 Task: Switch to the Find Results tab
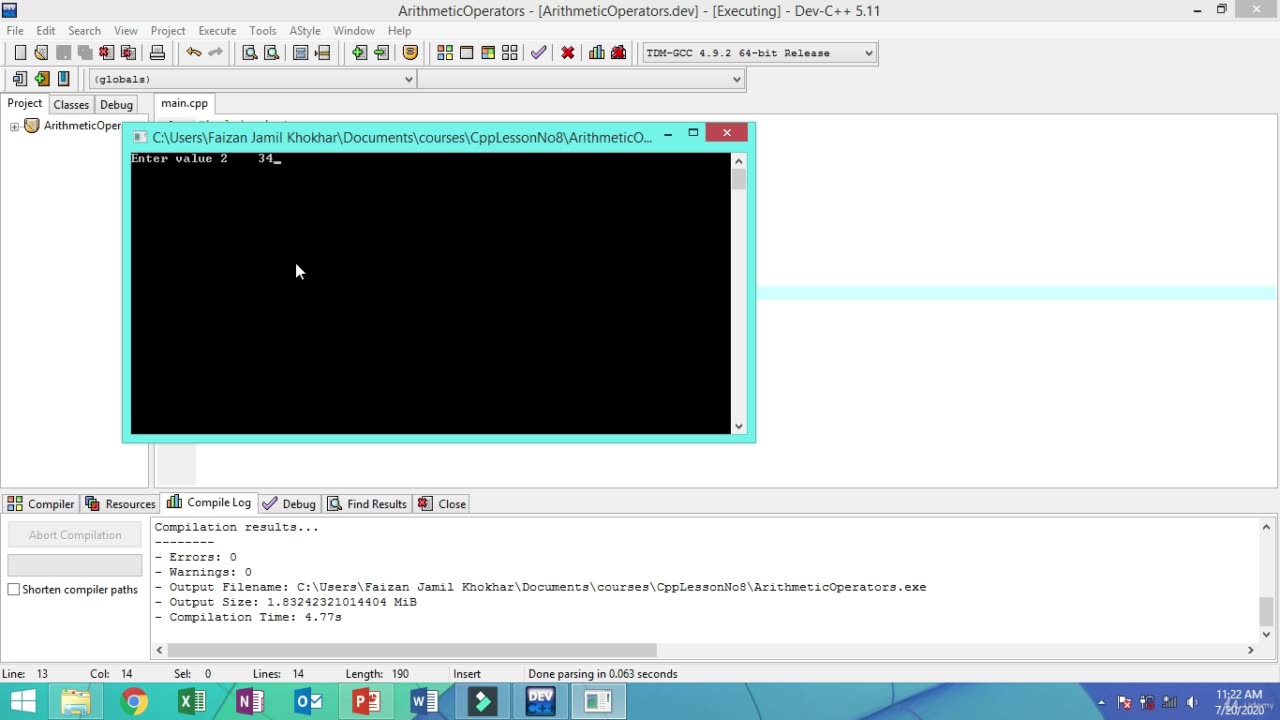click(x=367, y=504)
